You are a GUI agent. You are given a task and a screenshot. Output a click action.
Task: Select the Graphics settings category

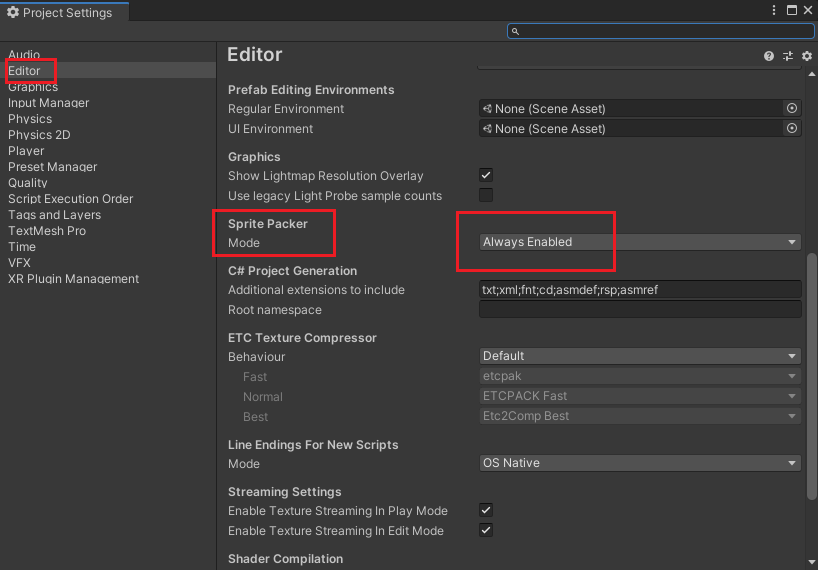33,87
